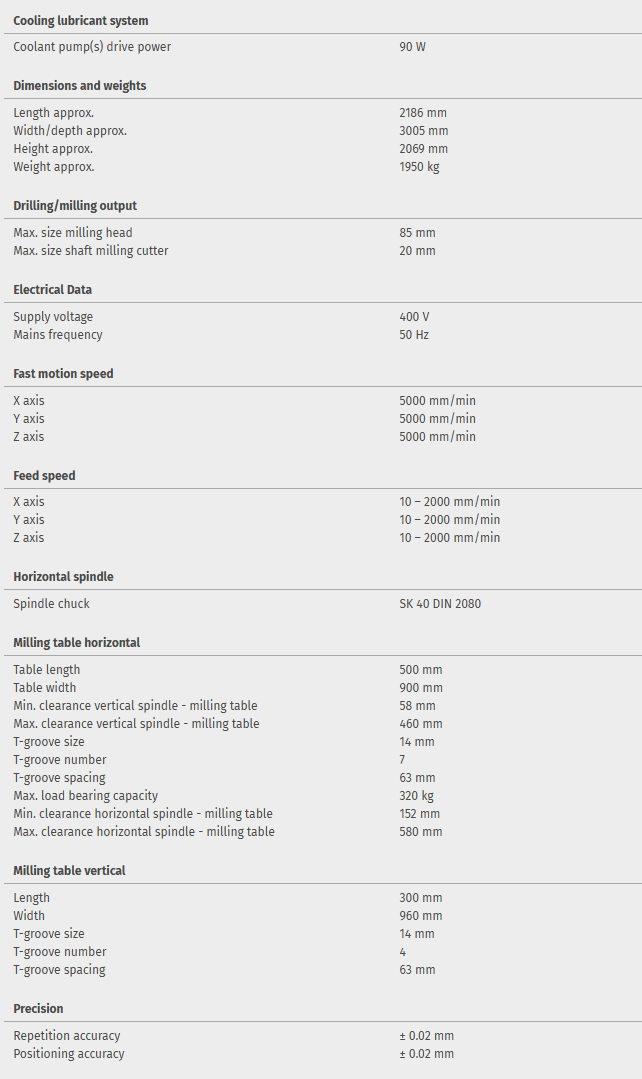Select the 400 V supply voltage value
Viewport: 642px width, 1079px height.
coord(414,317)
